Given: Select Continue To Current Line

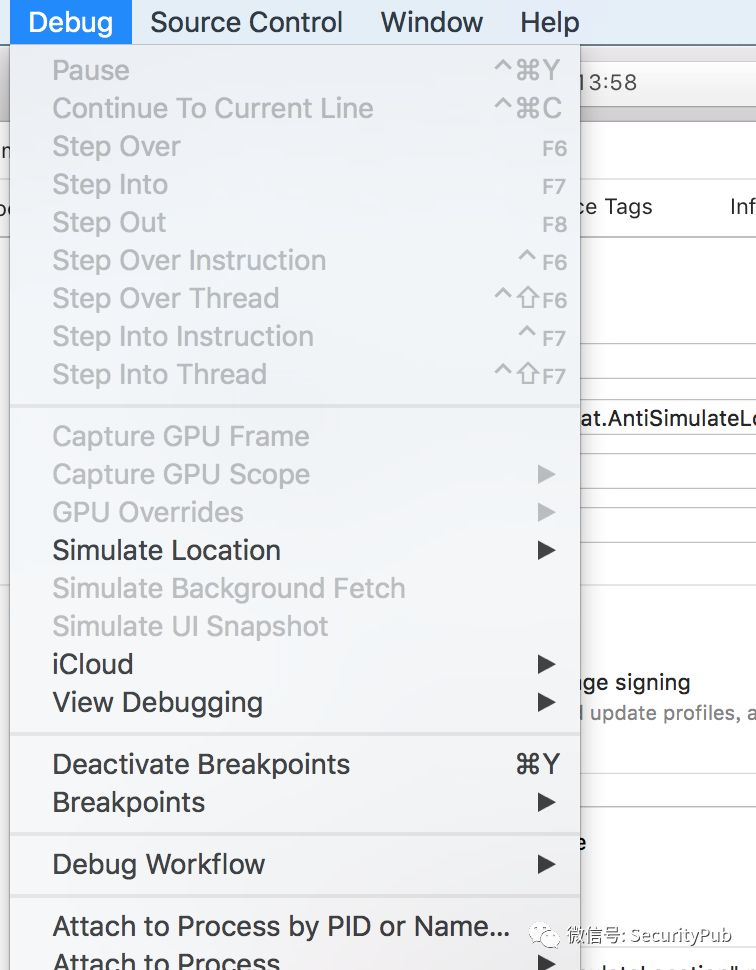Looking at the screenshot, I should pyautogui.click(x=212, y=108).
